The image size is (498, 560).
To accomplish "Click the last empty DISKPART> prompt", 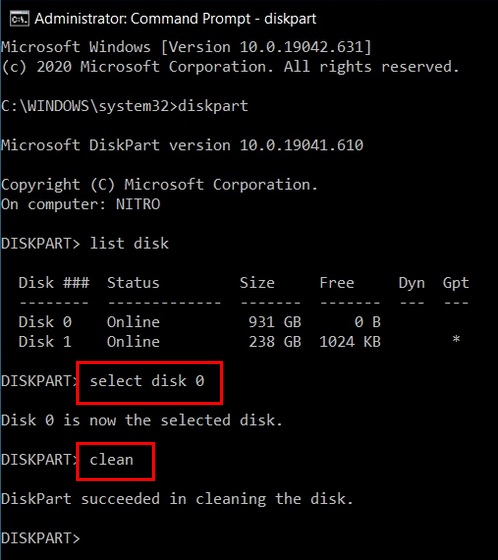I will 40,538.
